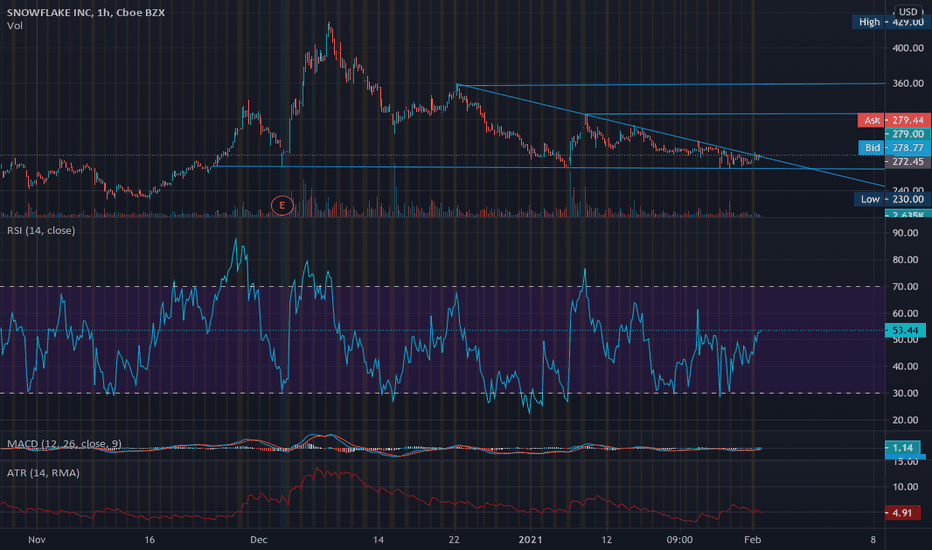The image size is (932, 550).
Task: Click the 360.00 price axis label
Action: pos(908,84)
